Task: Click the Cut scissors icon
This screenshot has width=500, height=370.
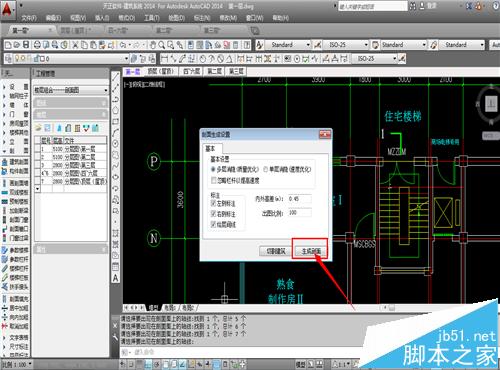Action: pyautogui.click(x=75, y=45)
